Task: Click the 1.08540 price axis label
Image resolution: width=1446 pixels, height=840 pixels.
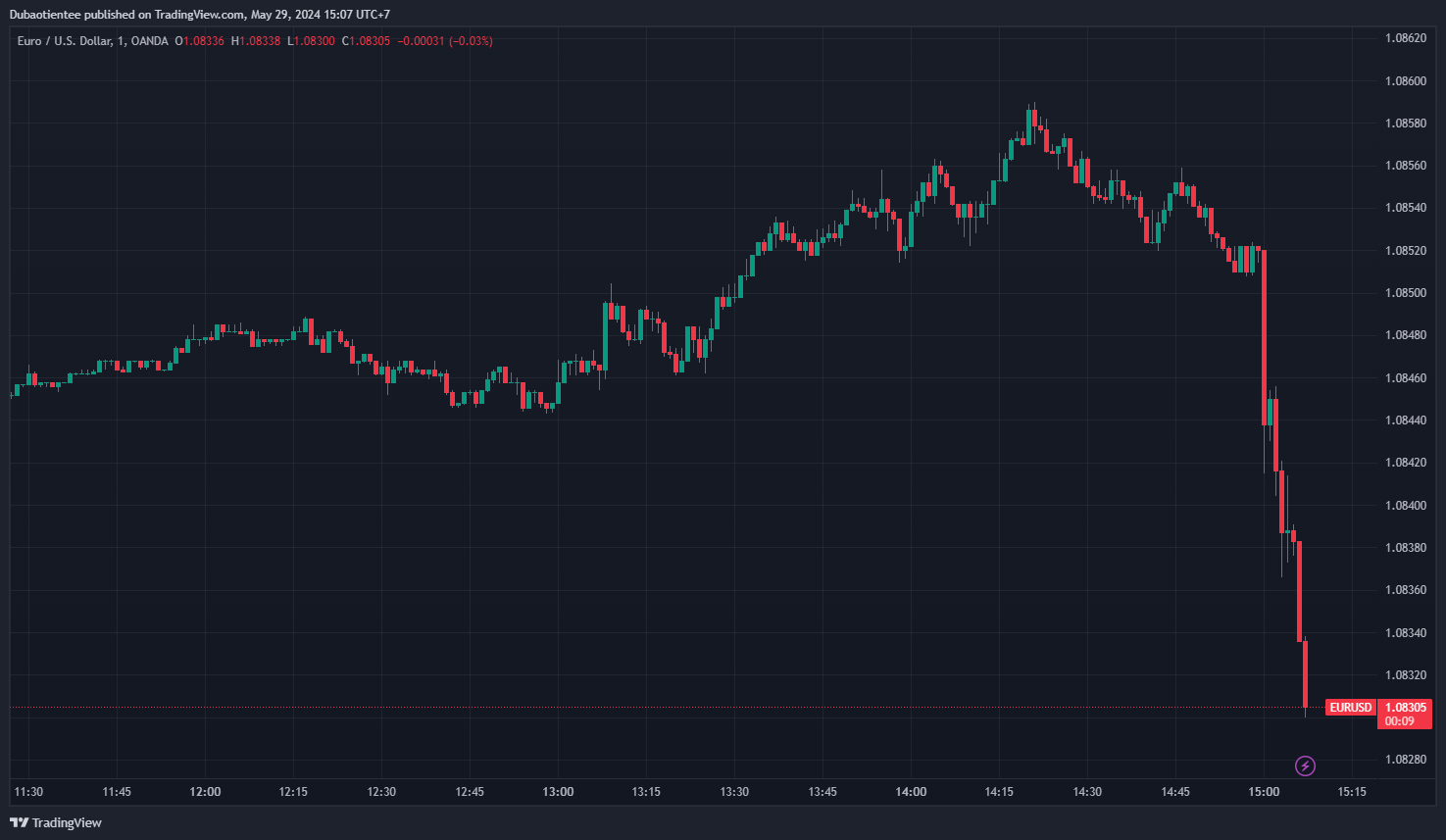Action: pyautogui.click(x=1405, y=208)
